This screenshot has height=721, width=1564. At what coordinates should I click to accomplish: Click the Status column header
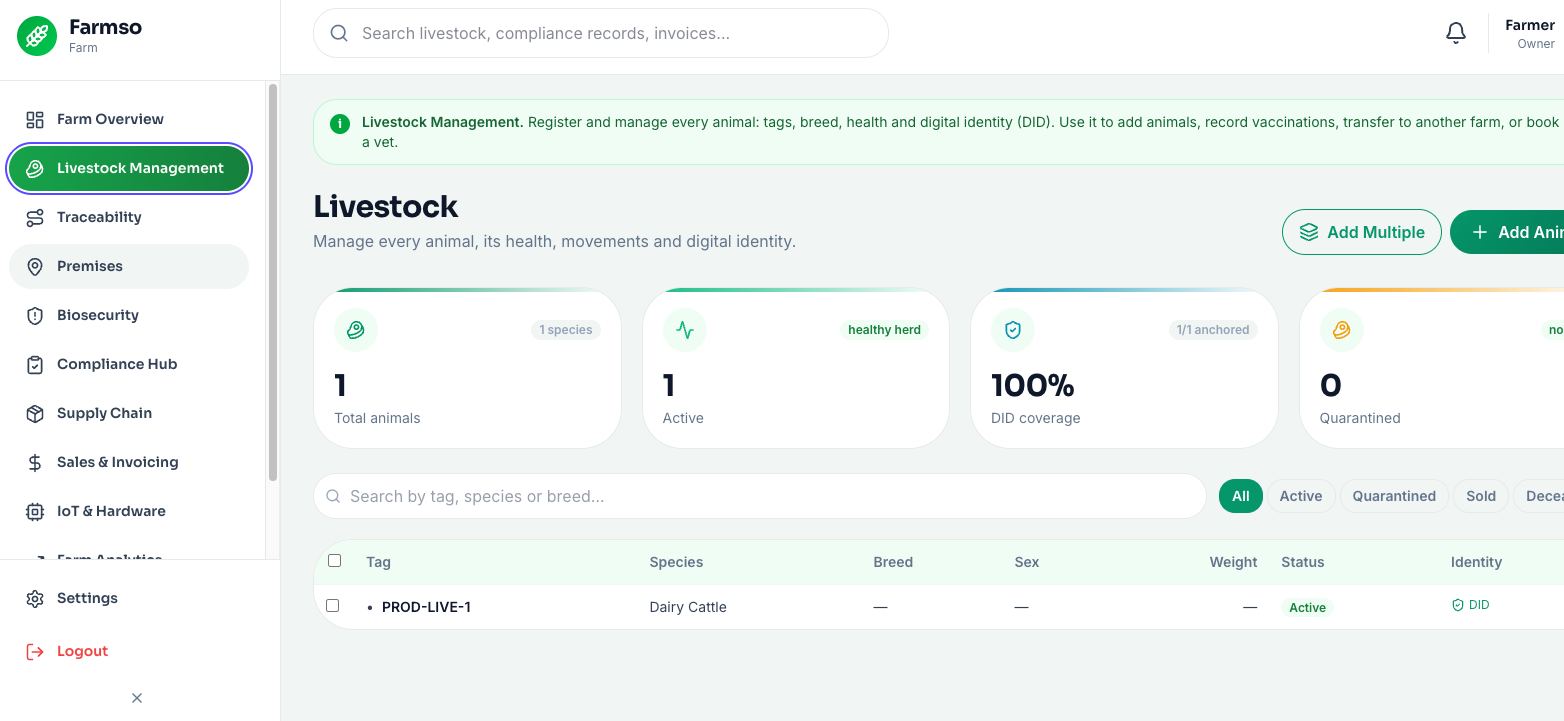tap(1303, 562)
